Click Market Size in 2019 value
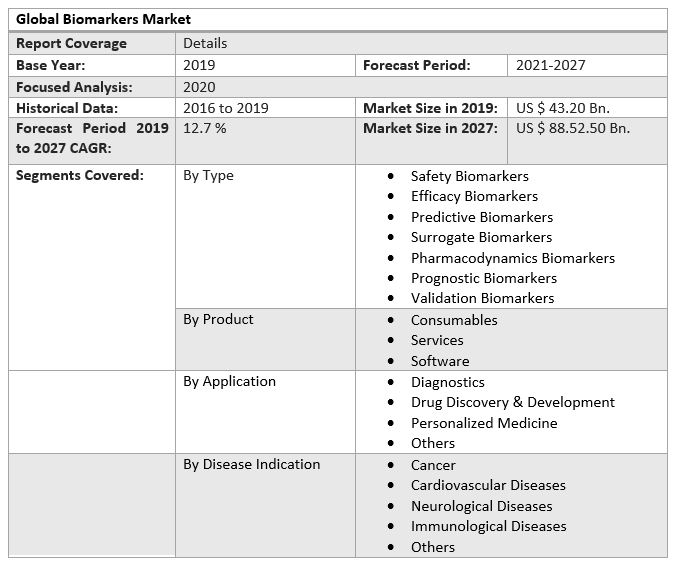 [562, 108]
